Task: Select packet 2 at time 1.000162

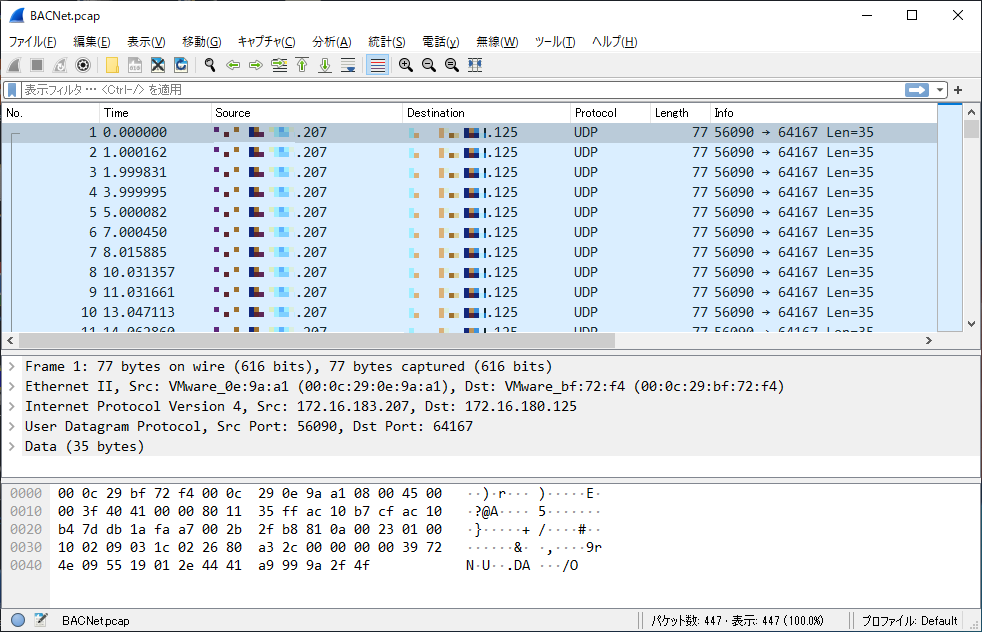Action: tap(470, 152)
